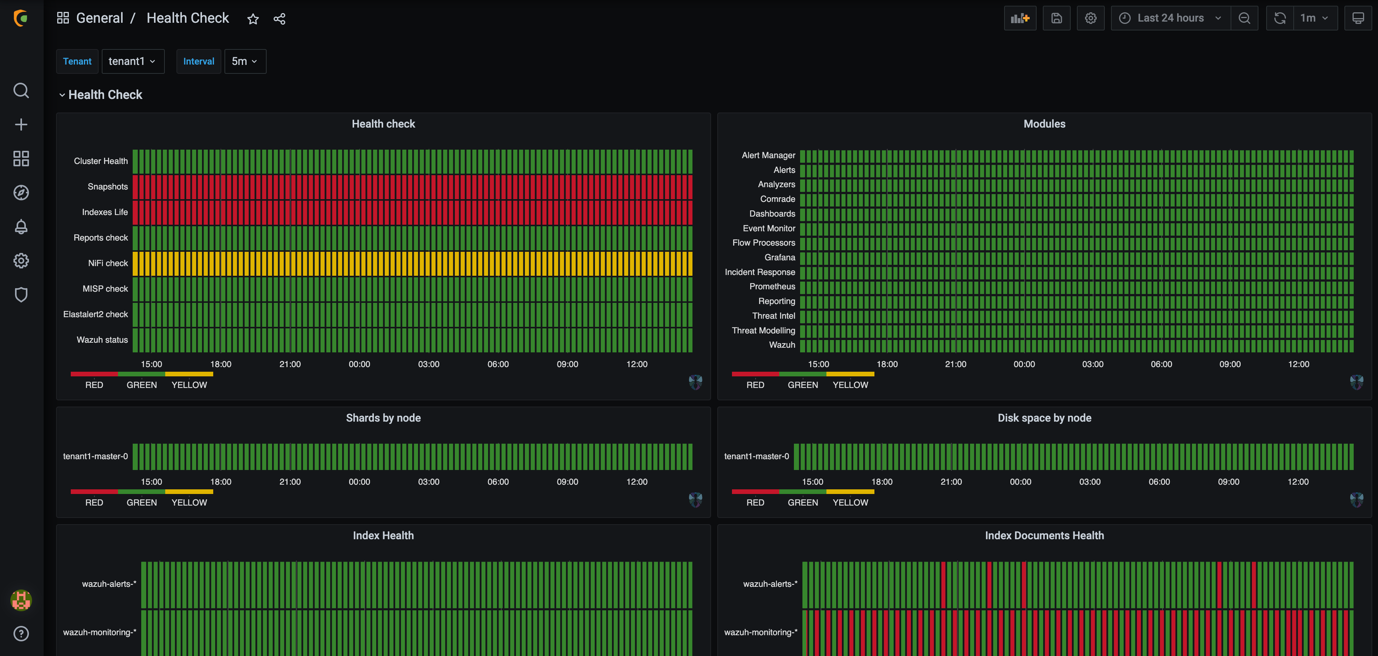Click the refresh dashboard button
Image resolution: width=1378 pixels, height=656 pixels.
tap(1280, 18)
